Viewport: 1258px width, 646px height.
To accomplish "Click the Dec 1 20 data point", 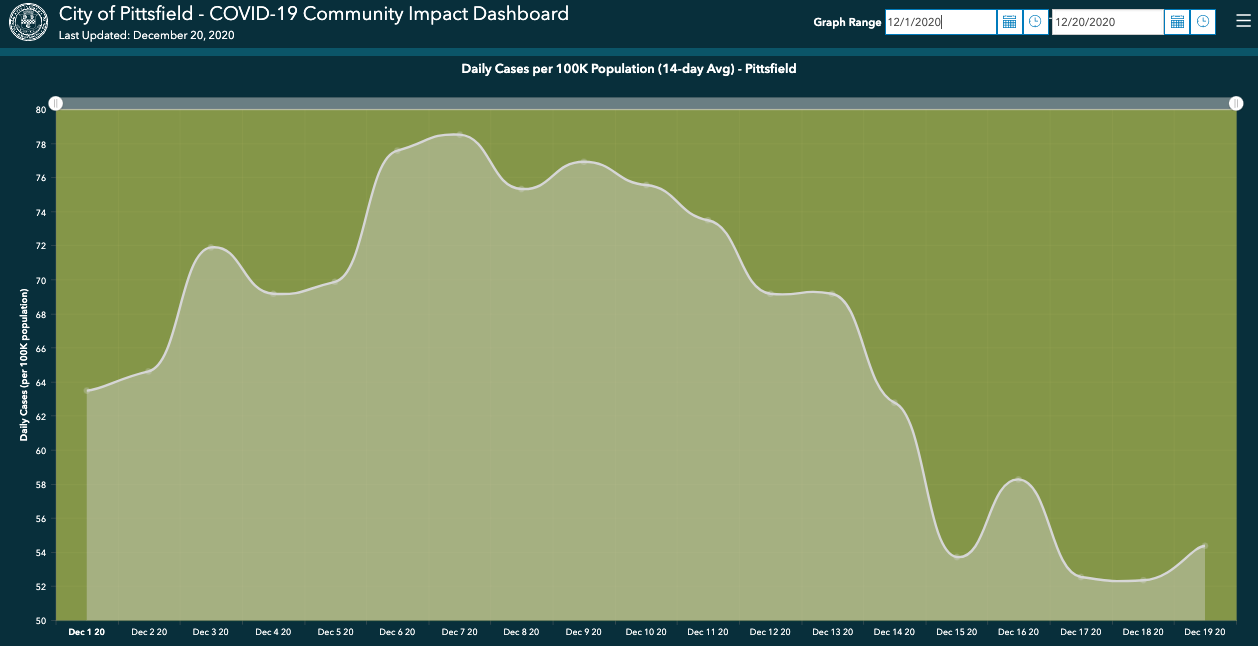I will pyautogui.click(x=88, y=390).
